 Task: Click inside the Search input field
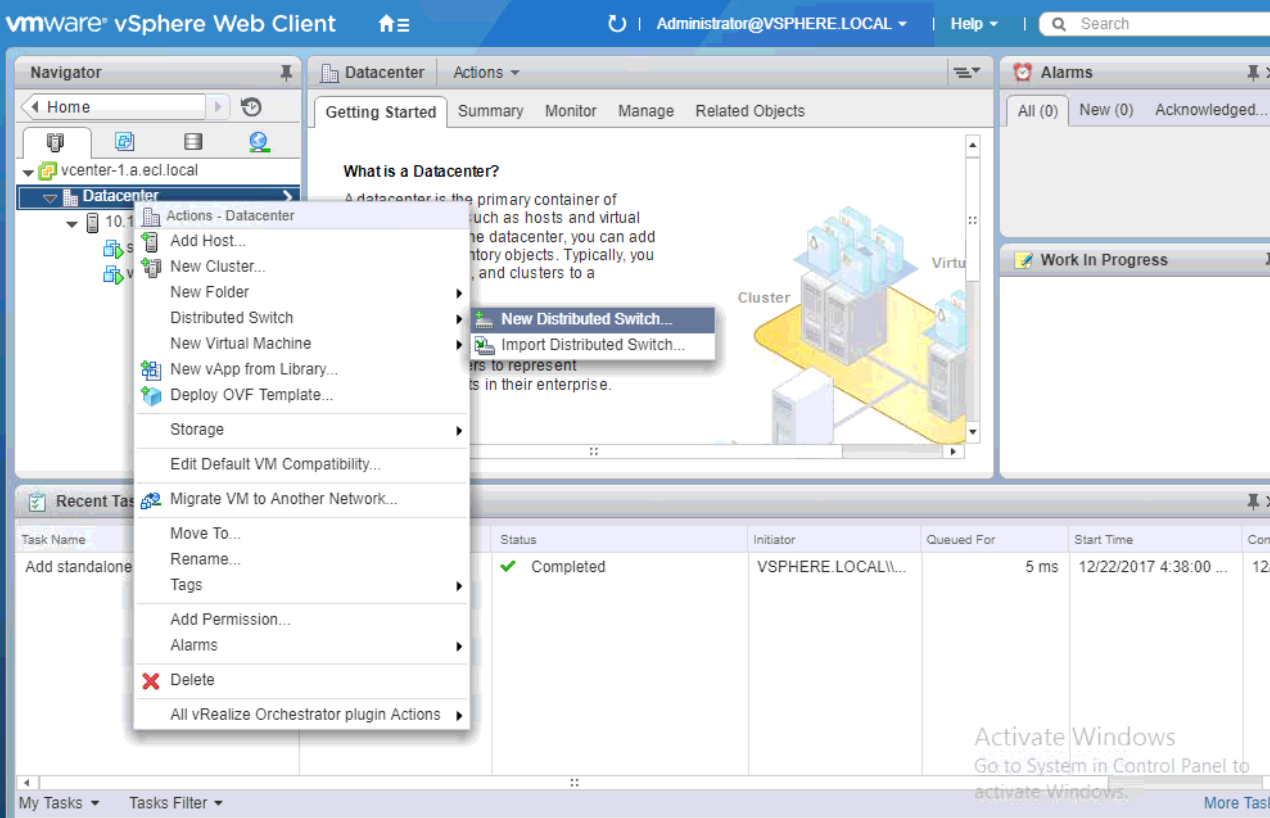point(1160,24)
